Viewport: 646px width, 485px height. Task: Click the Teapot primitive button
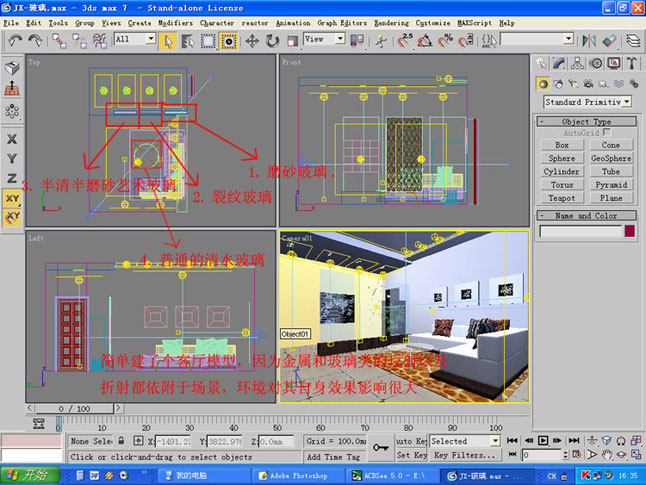pos(562,198)
